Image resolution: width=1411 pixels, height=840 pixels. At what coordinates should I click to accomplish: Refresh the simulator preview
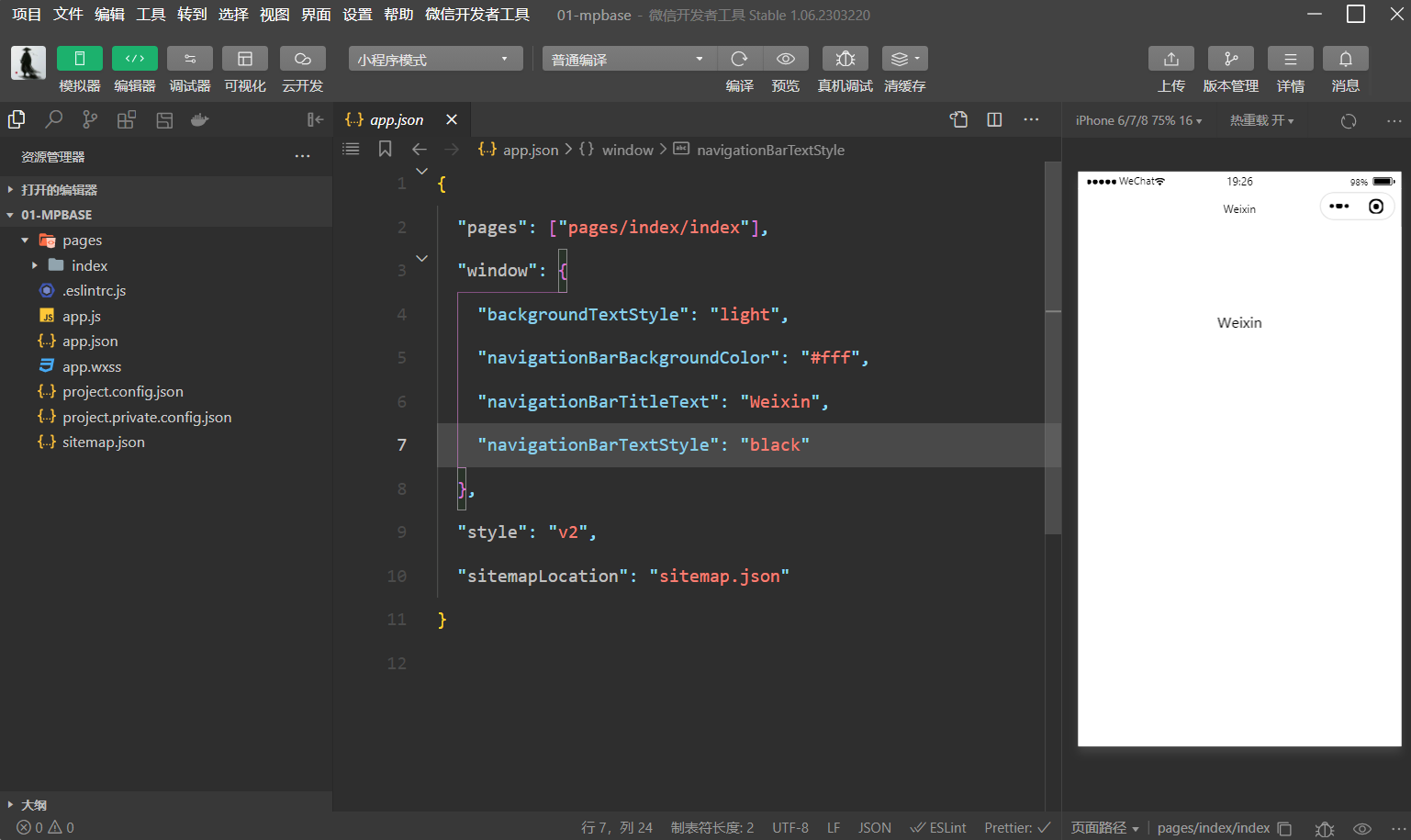1348,121
